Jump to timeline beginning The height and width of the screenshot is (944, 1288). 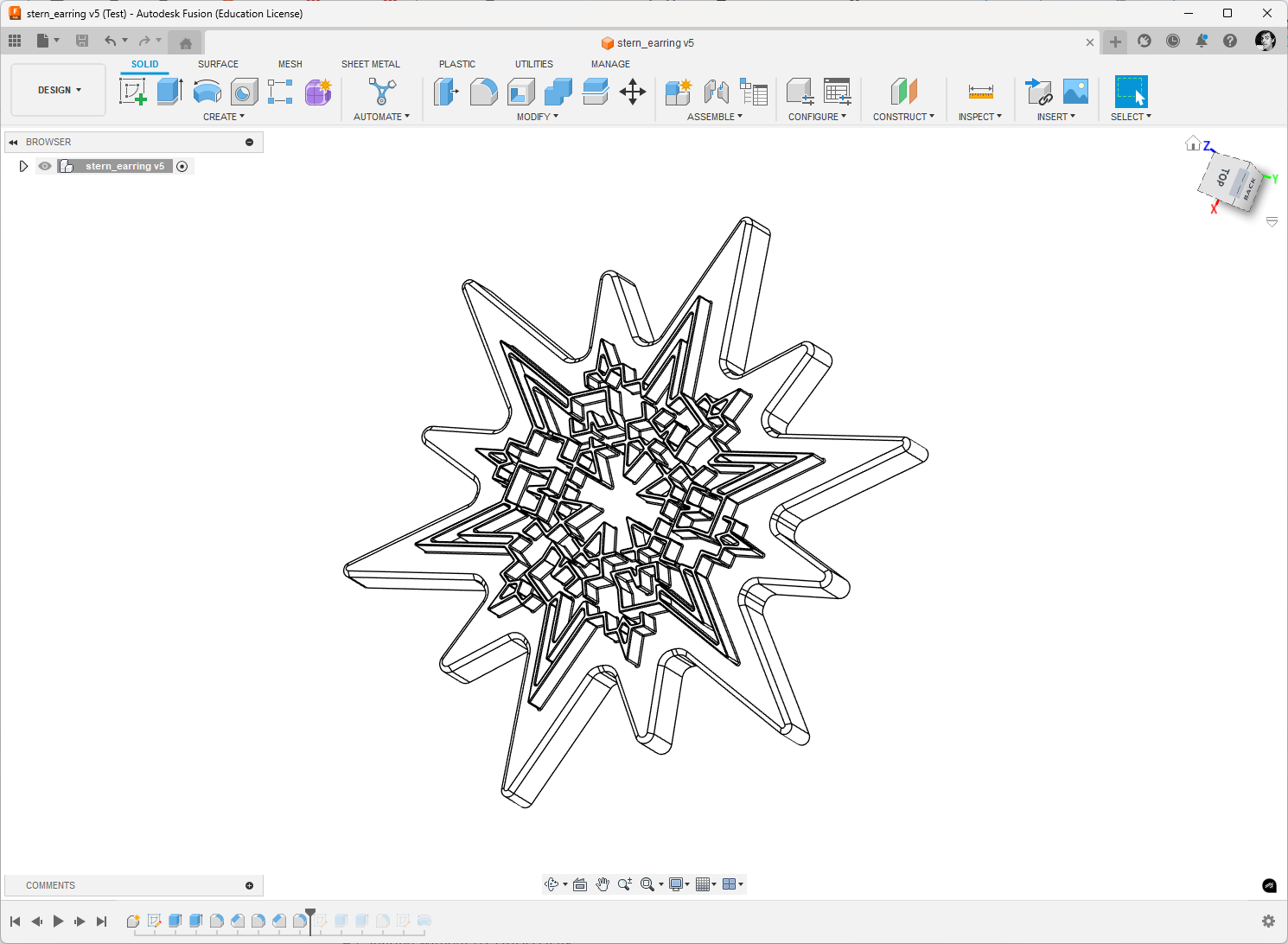(15, 922)
